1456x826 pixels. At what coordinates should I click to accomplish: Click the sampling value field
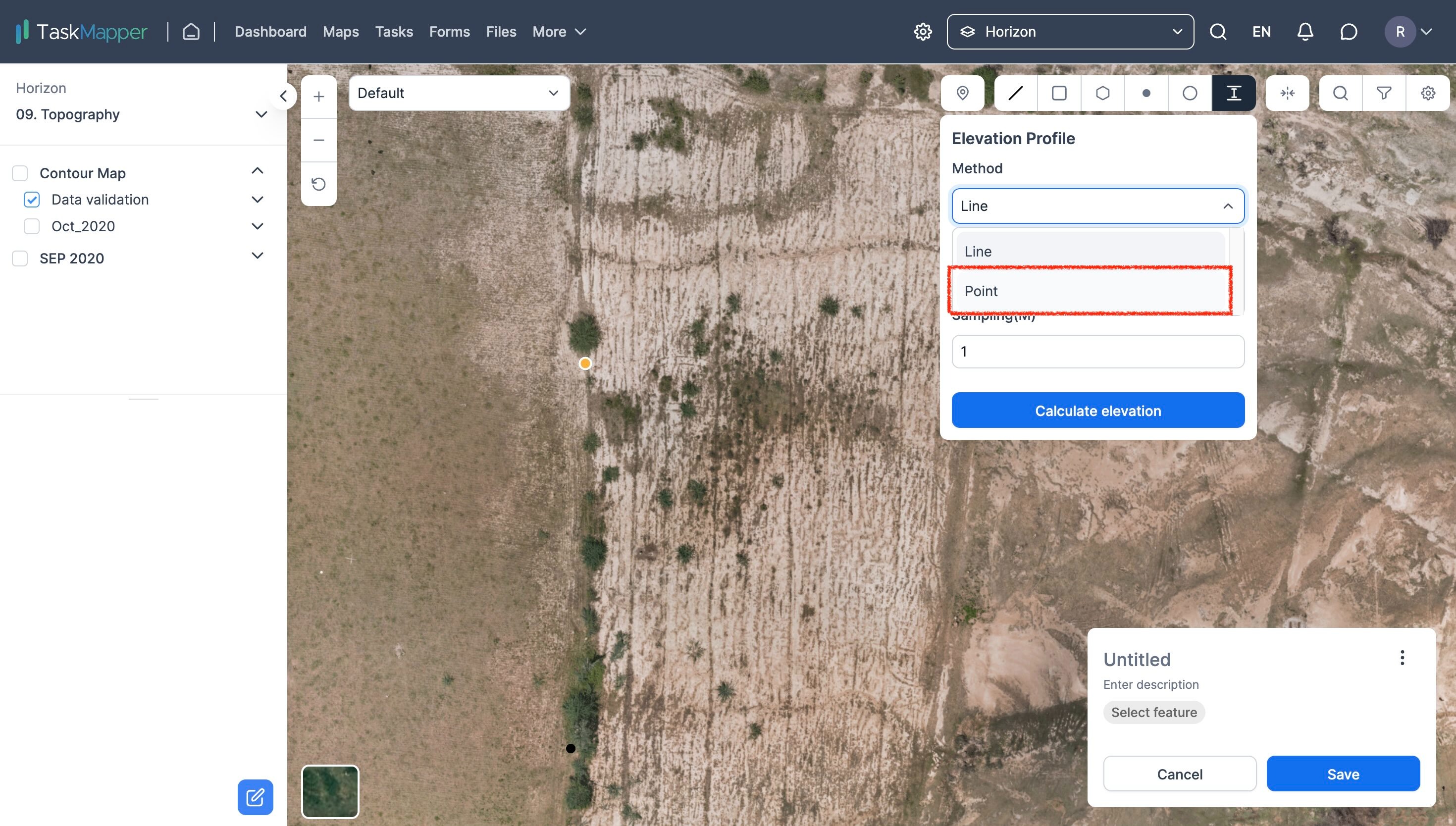point(1098,352)
